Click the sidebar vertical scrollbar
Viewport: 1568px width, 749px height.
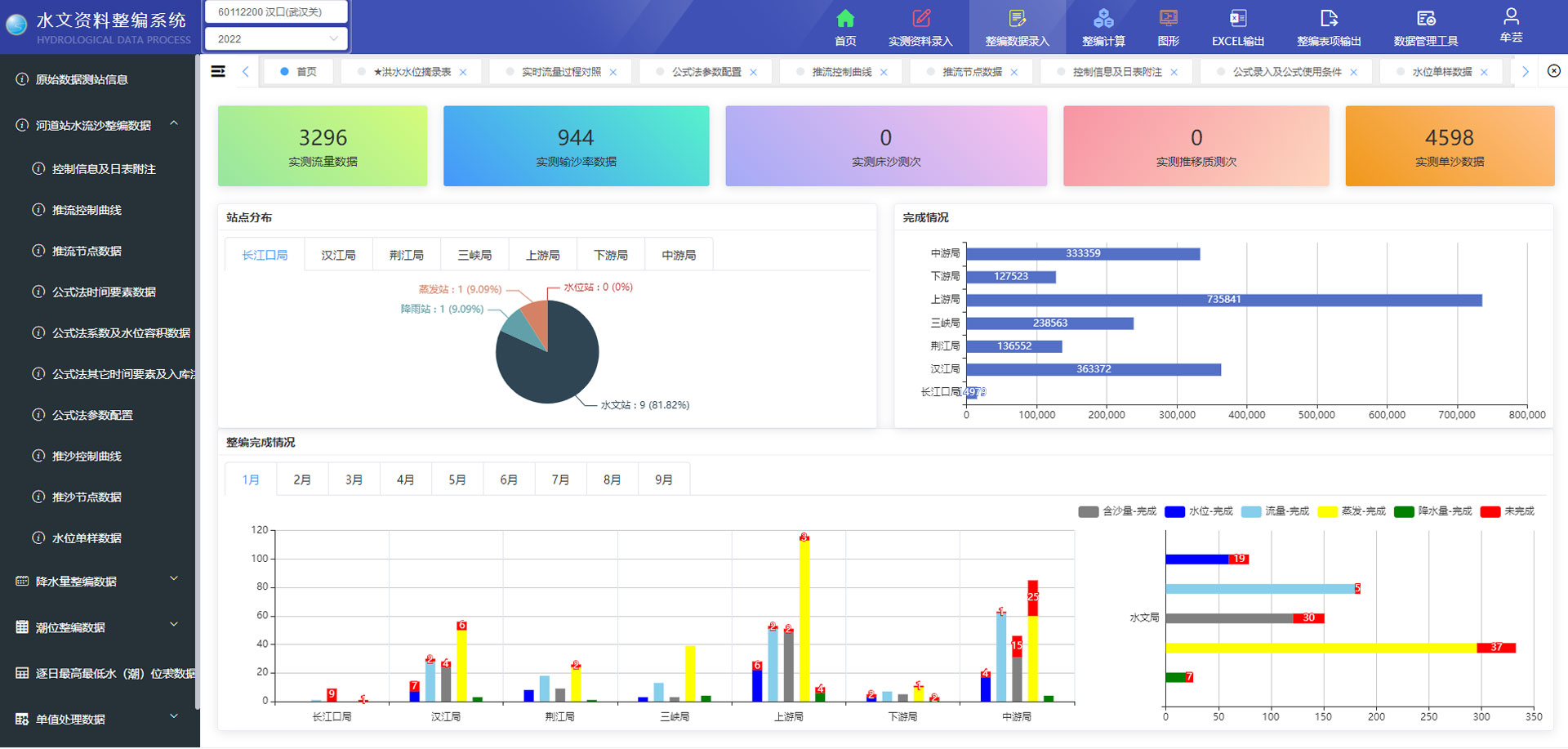click(x=197, y=384)
